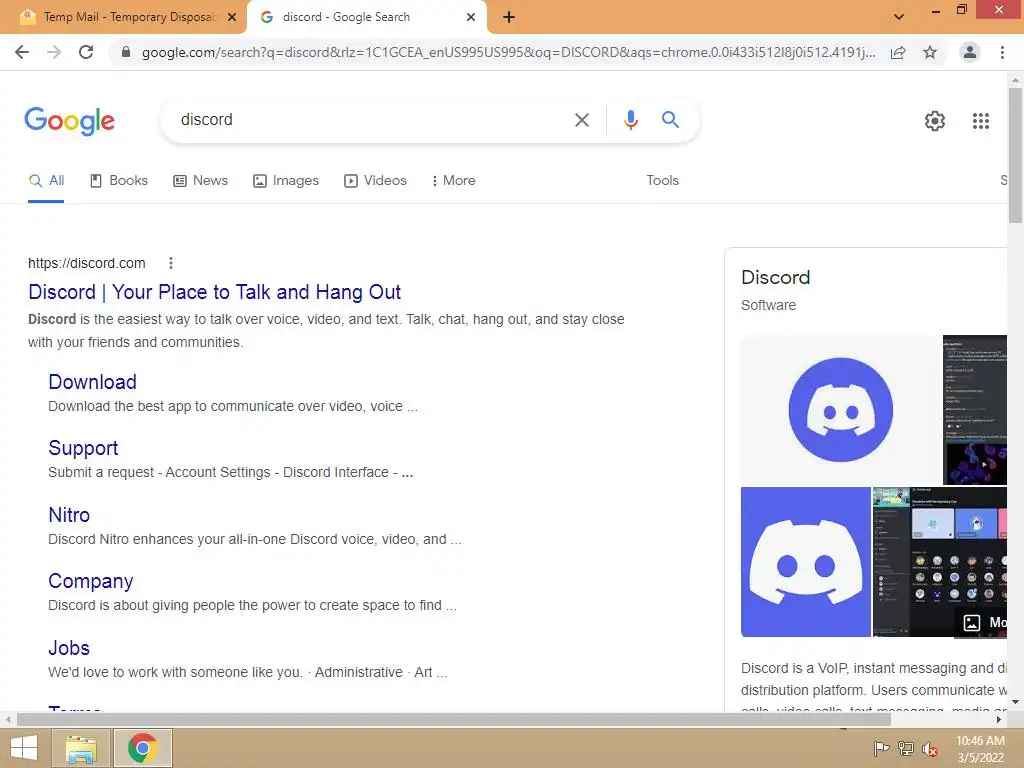Click the Chrome taskbar icon
This screenshot has width=1024, height=768.
click(143, 748)
